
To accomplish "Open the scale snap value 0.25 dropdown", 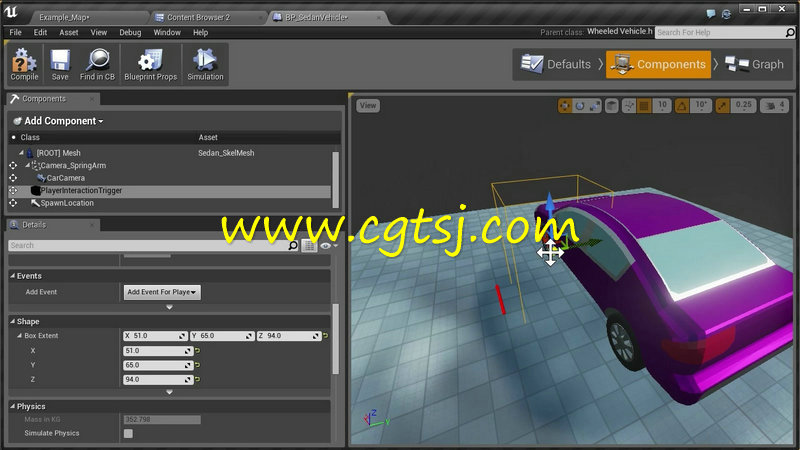I will click(743, 106).
